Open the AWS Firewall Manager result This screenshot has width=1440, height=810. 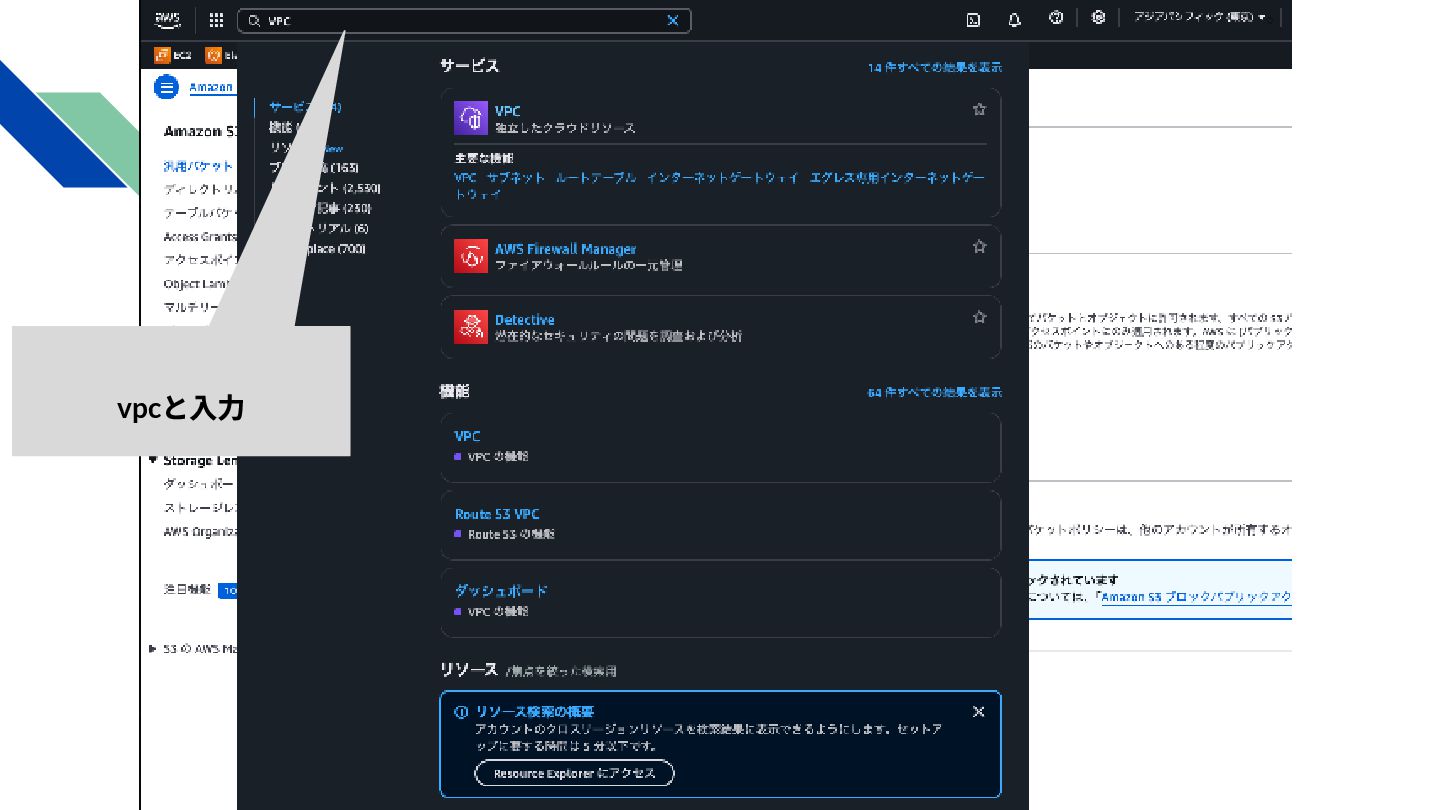pyautogui.click(x=565, y=249)
